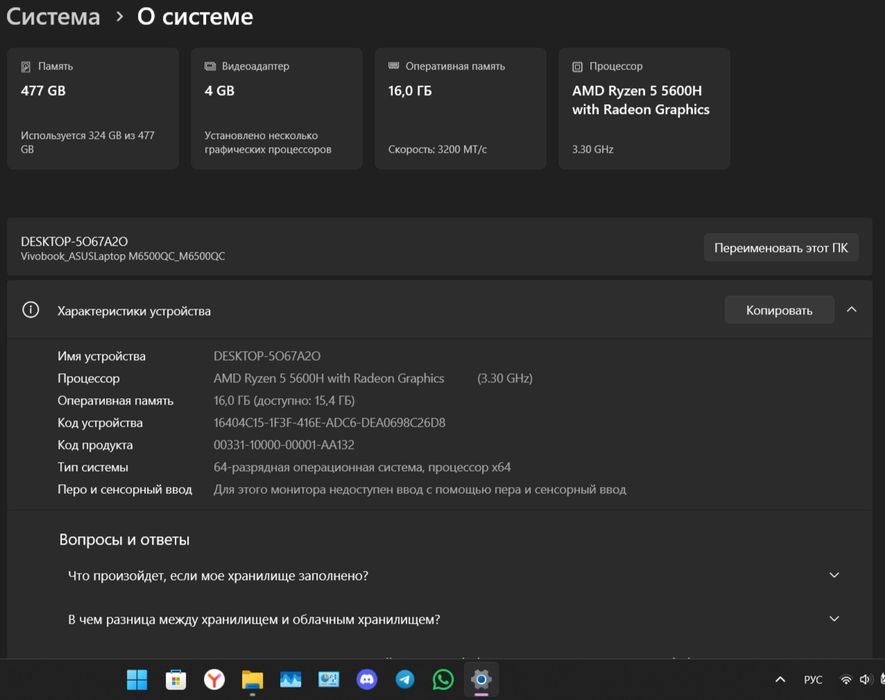Open Microsoft Store from taskbar
Image resolution: width=885 pixels, height=700 pixels.
(176, 680)
